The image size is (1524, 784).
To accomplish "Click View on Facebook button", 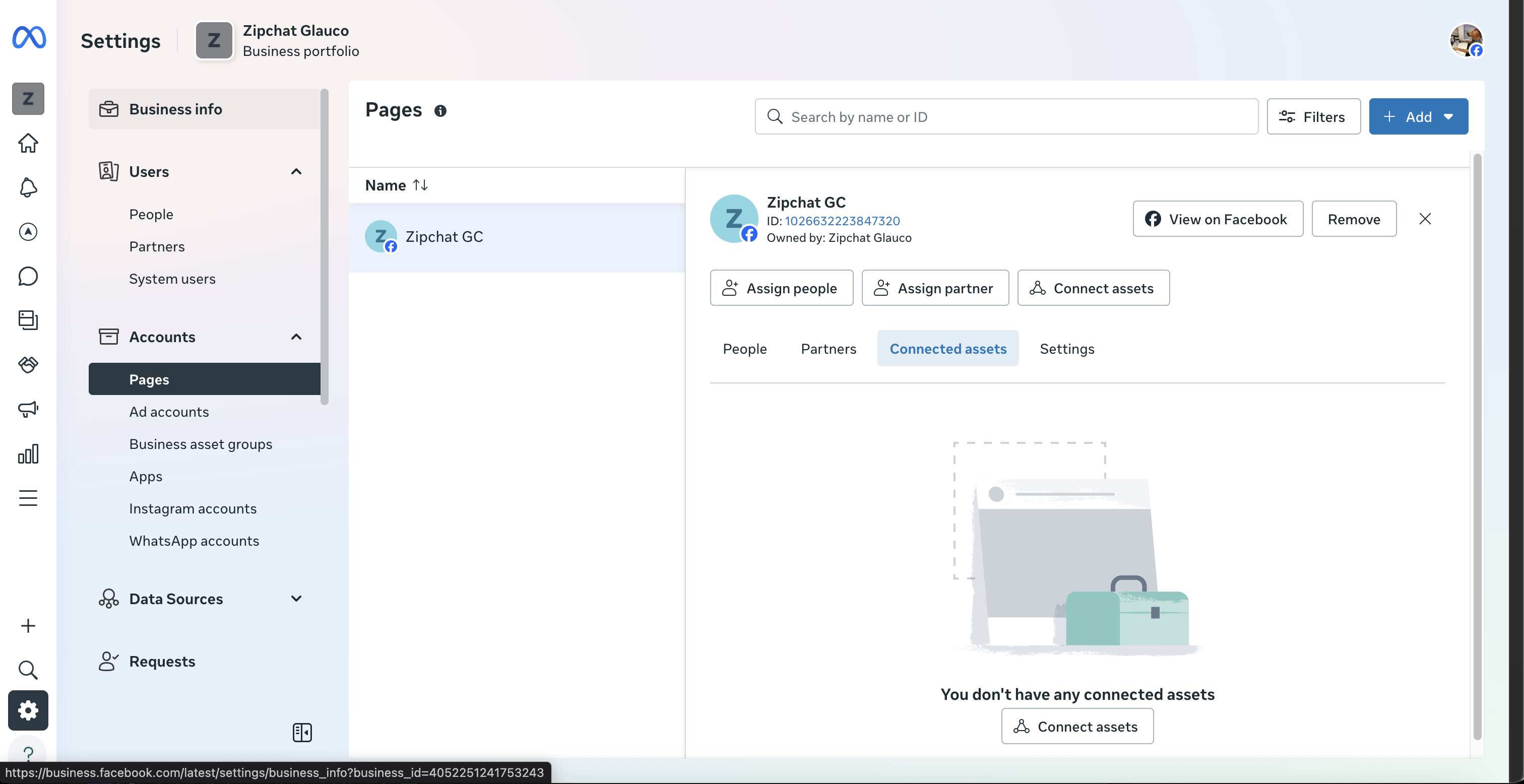I will tap(1218, 219).
